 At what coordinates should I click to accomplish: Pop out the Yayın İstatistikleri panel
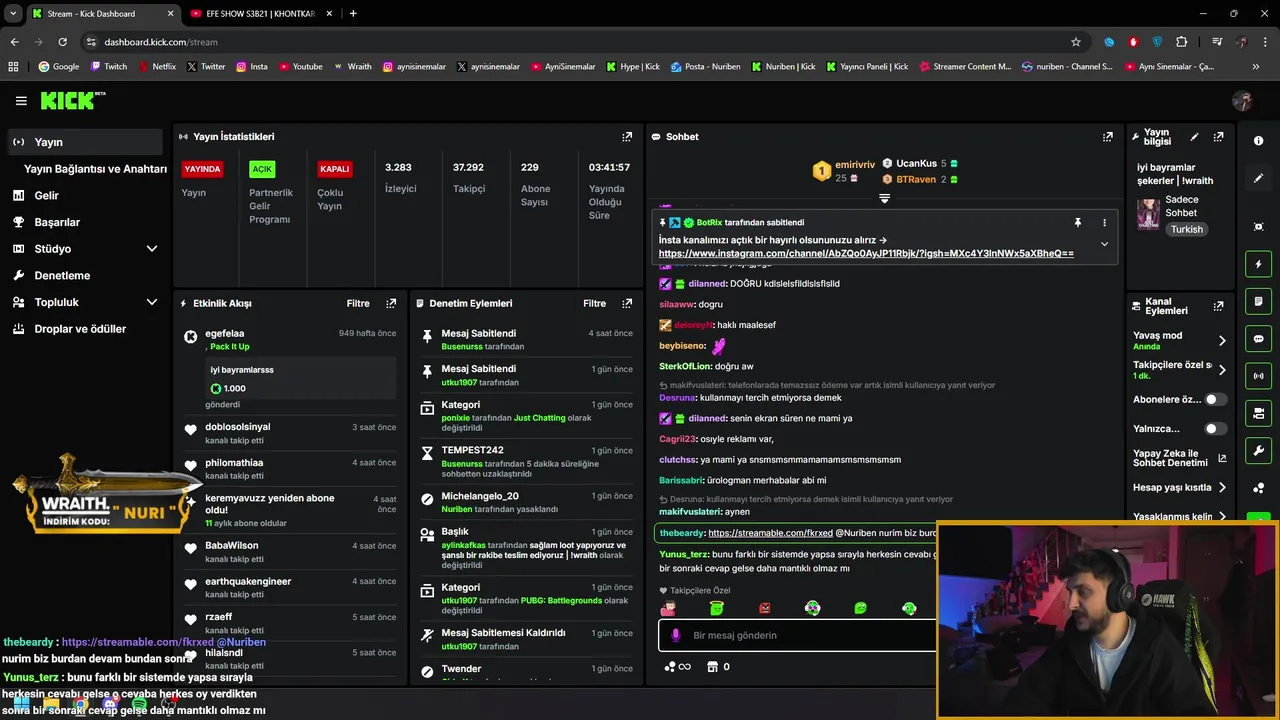coord(627,137)
